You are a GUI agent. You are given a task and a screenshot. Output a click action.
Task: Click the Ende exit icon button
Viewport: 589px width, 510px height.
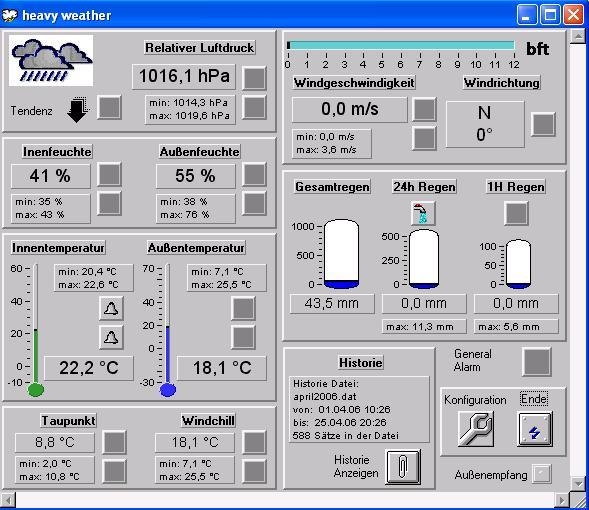pyautogui.click(x=535, y=429)
